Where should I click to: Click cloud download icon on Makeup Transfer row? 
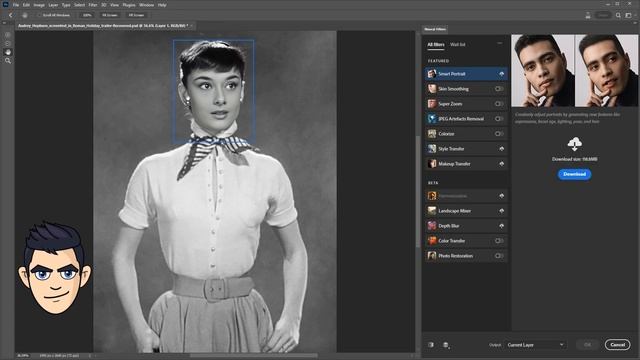click(501, 164)
